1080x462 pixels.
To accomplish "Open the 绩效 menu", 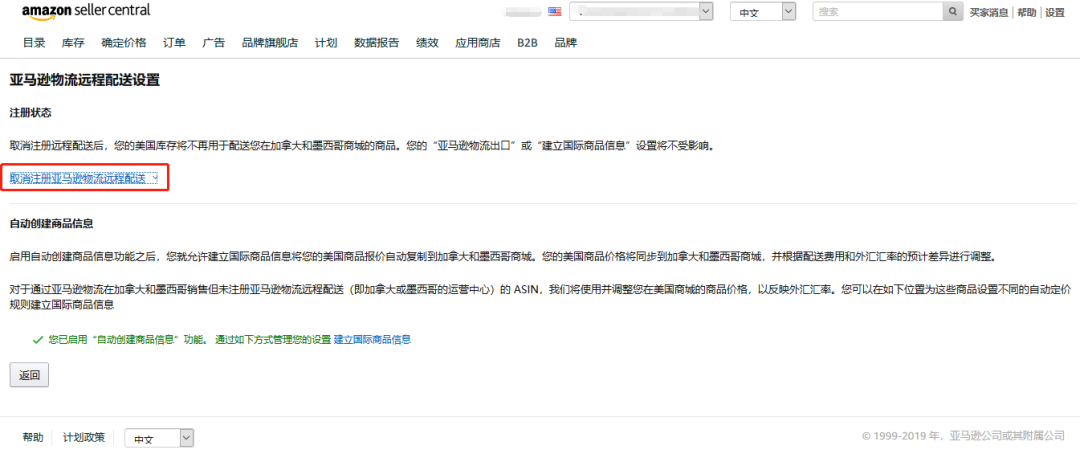I will click(x=427, y=43).
